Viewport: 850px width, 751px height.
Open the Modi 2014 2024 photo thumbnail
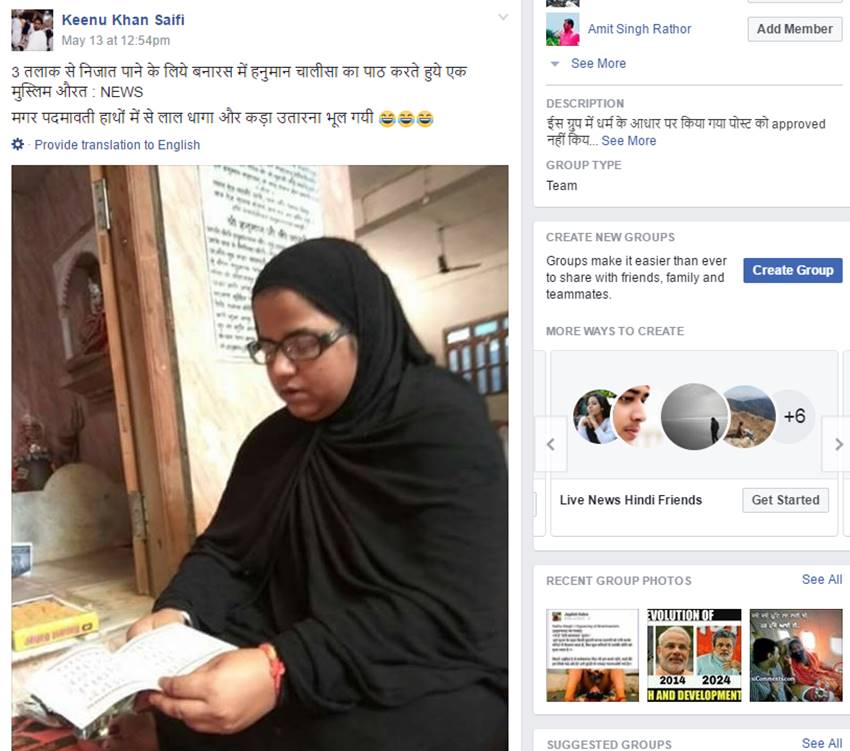pyautogui.click(x=694, y=655)
